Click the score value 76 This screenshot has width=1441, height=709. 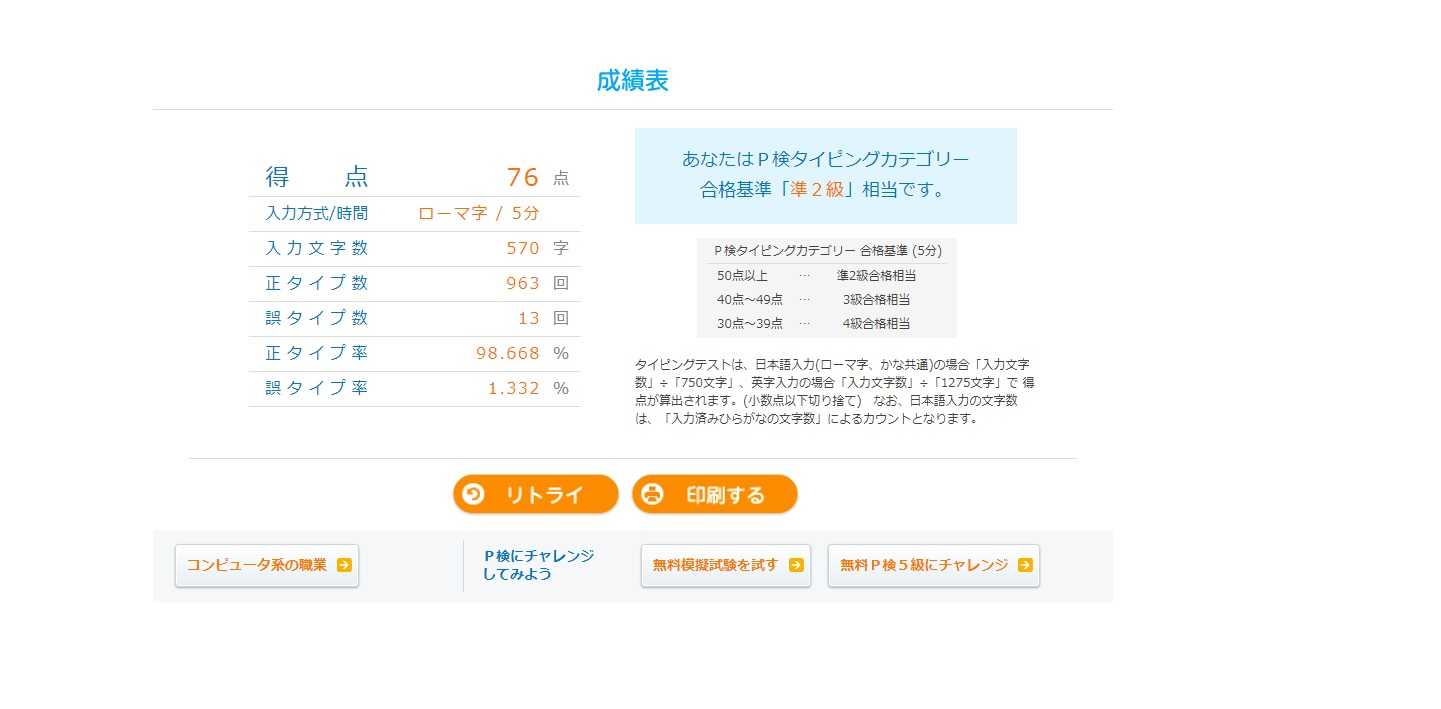coord(523,177)
